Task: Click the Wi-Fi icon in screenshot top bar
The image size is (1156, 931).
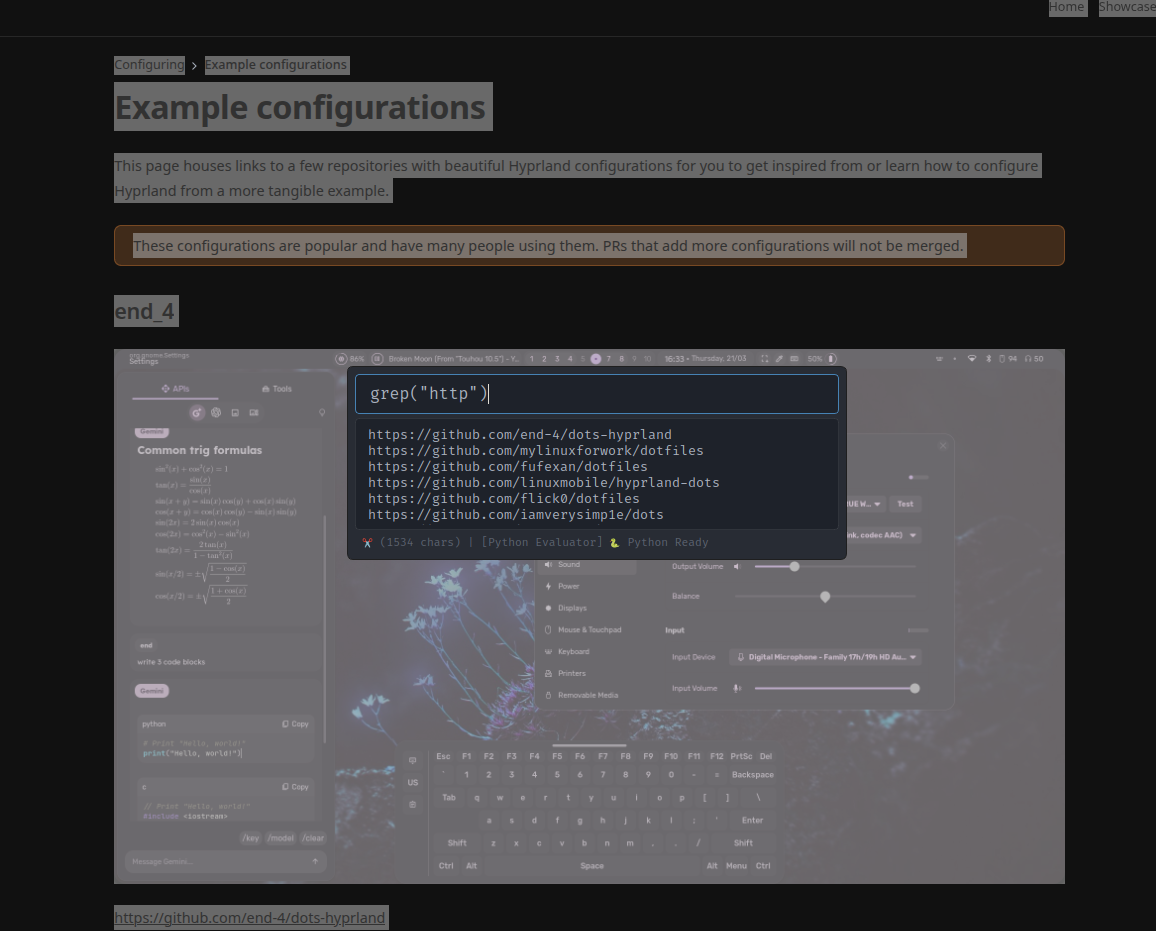Action: (972, 359)
